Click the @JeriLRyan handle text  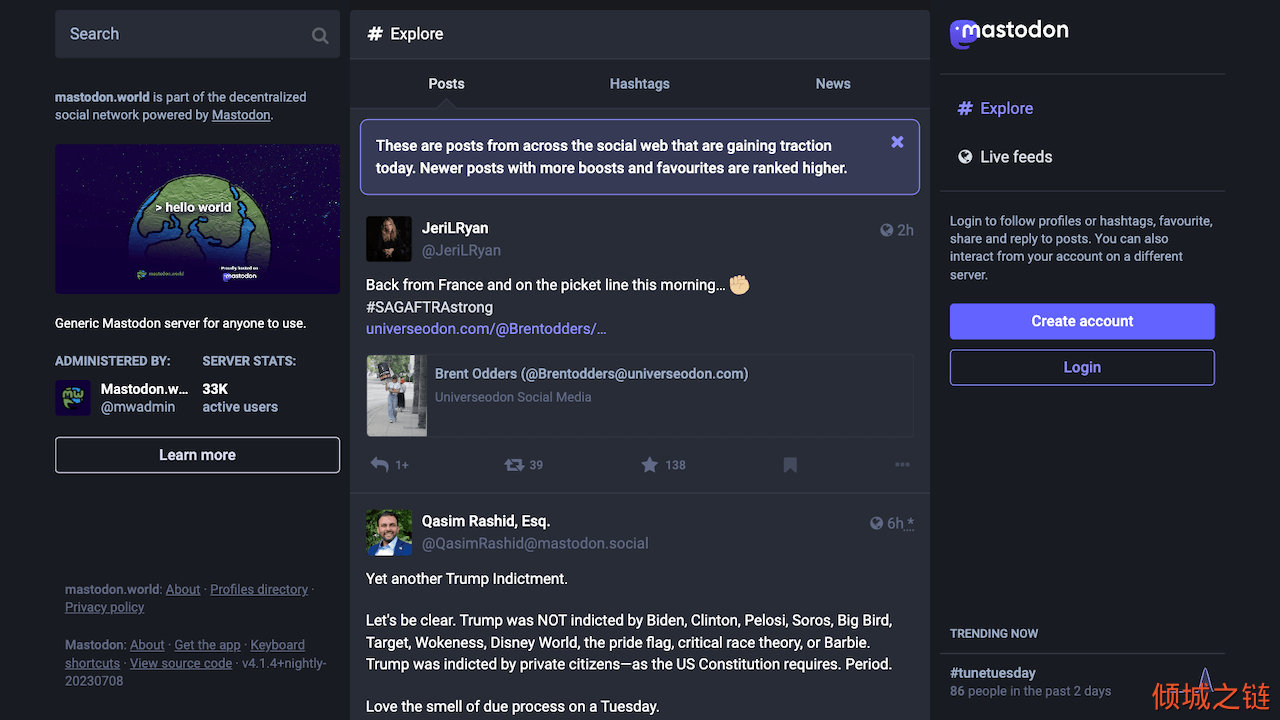coord(461,250)
